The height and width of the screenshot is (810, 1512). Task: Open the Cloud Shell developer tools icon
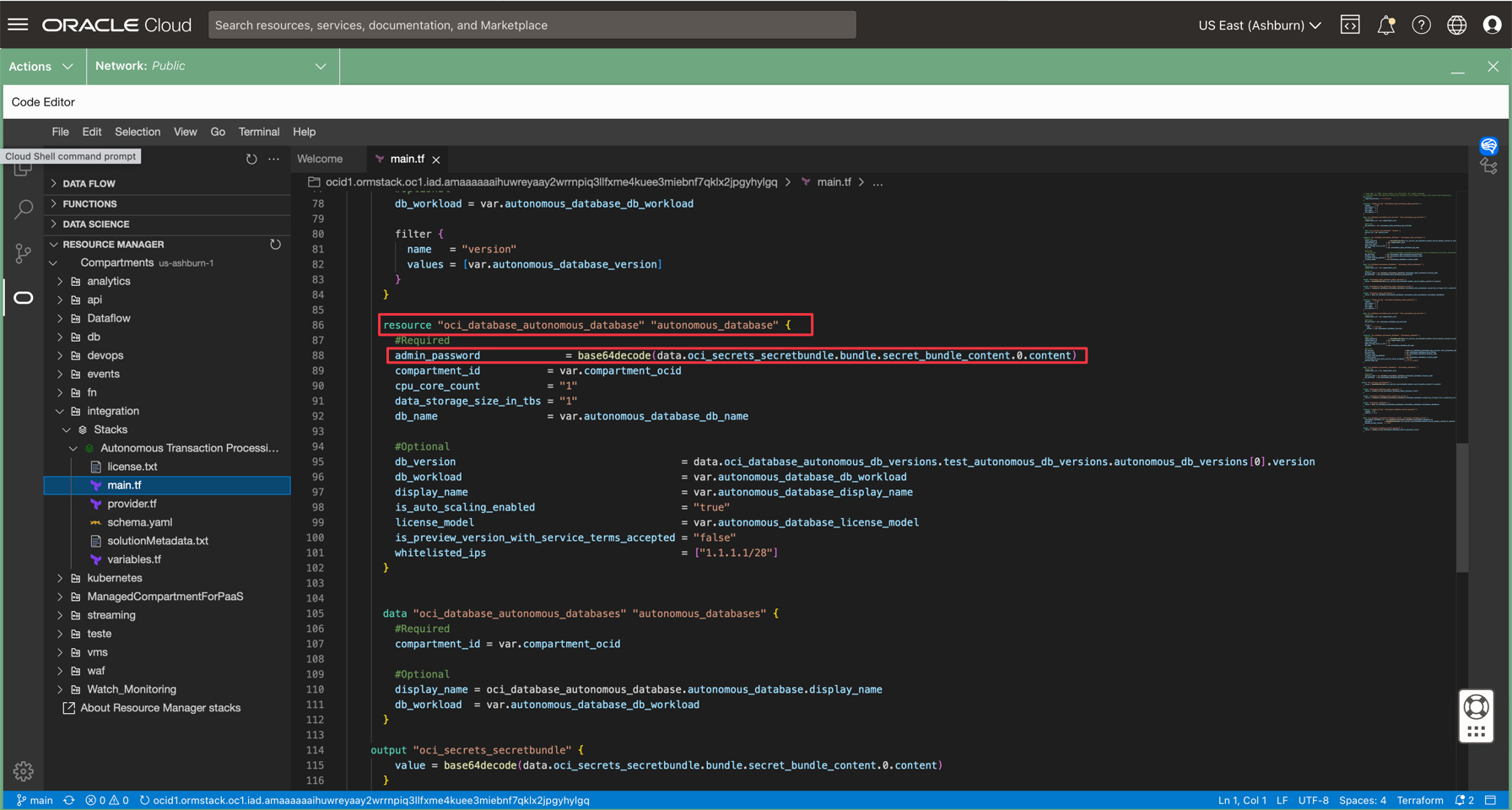(x=1350, y=25)
